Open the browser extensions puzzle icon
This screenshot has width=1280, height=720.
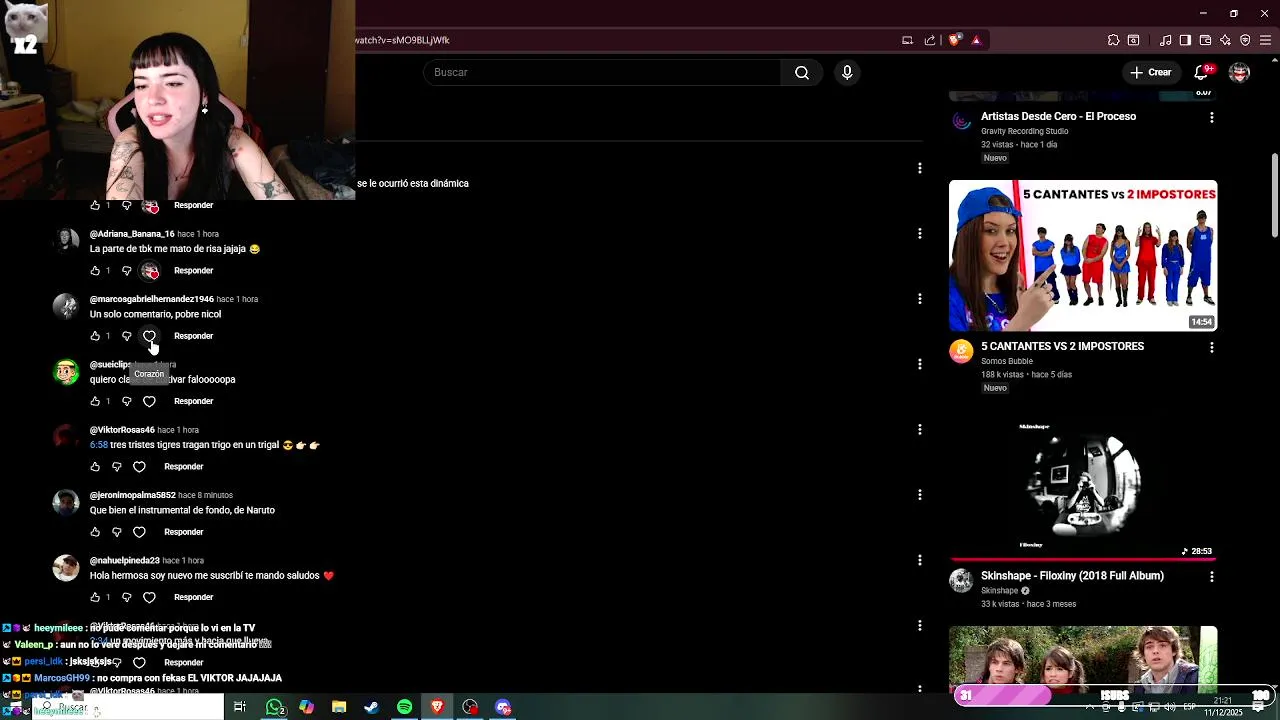click(1113, 40)
